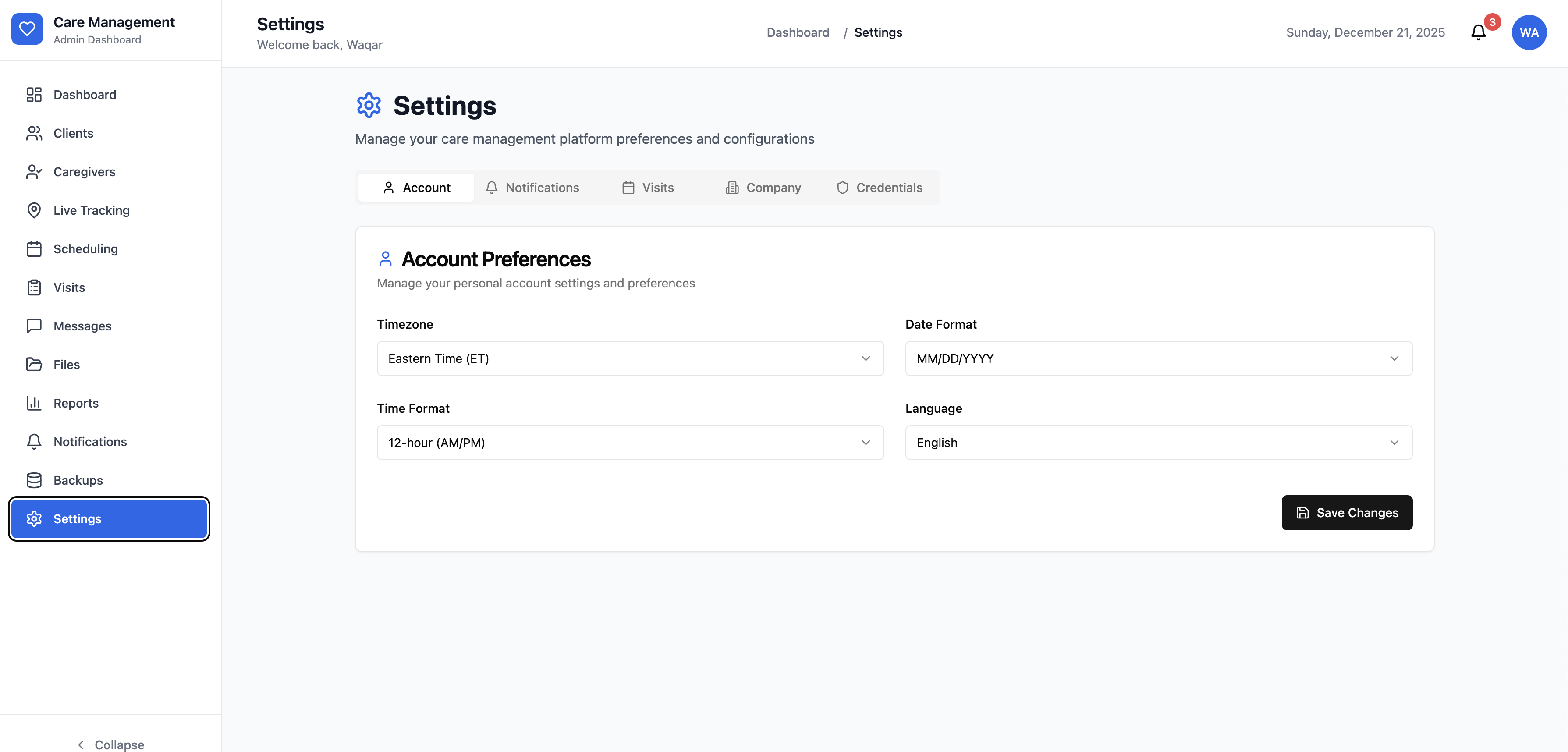Open Live Tracking from the sidebar
The height and width of the screenshot is (752, 1568).
(x=91, y=211)
